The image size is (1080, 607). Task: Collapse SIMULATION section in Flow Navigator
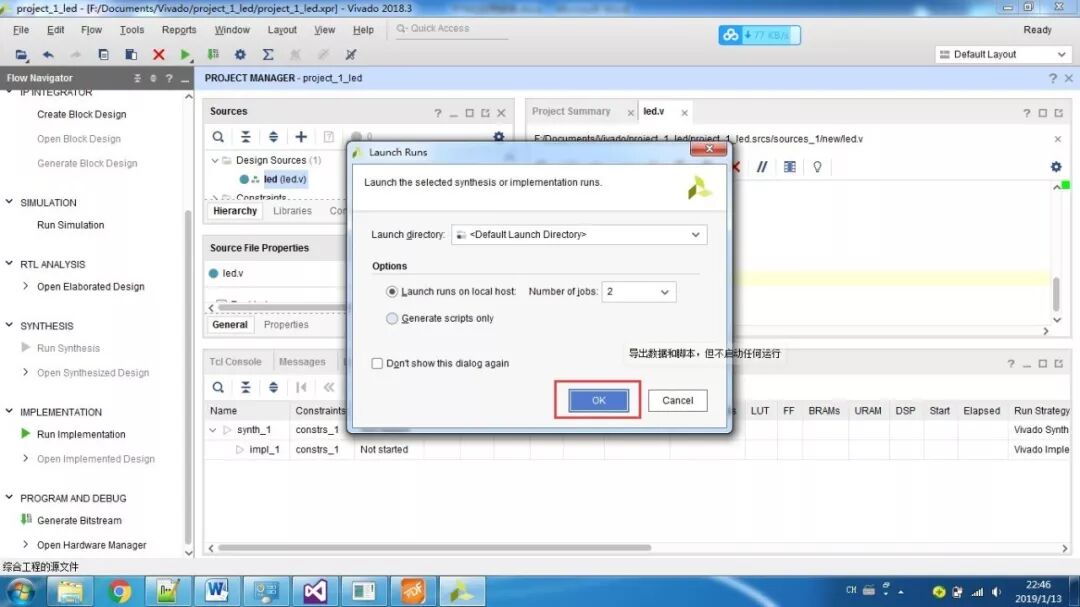9,202
